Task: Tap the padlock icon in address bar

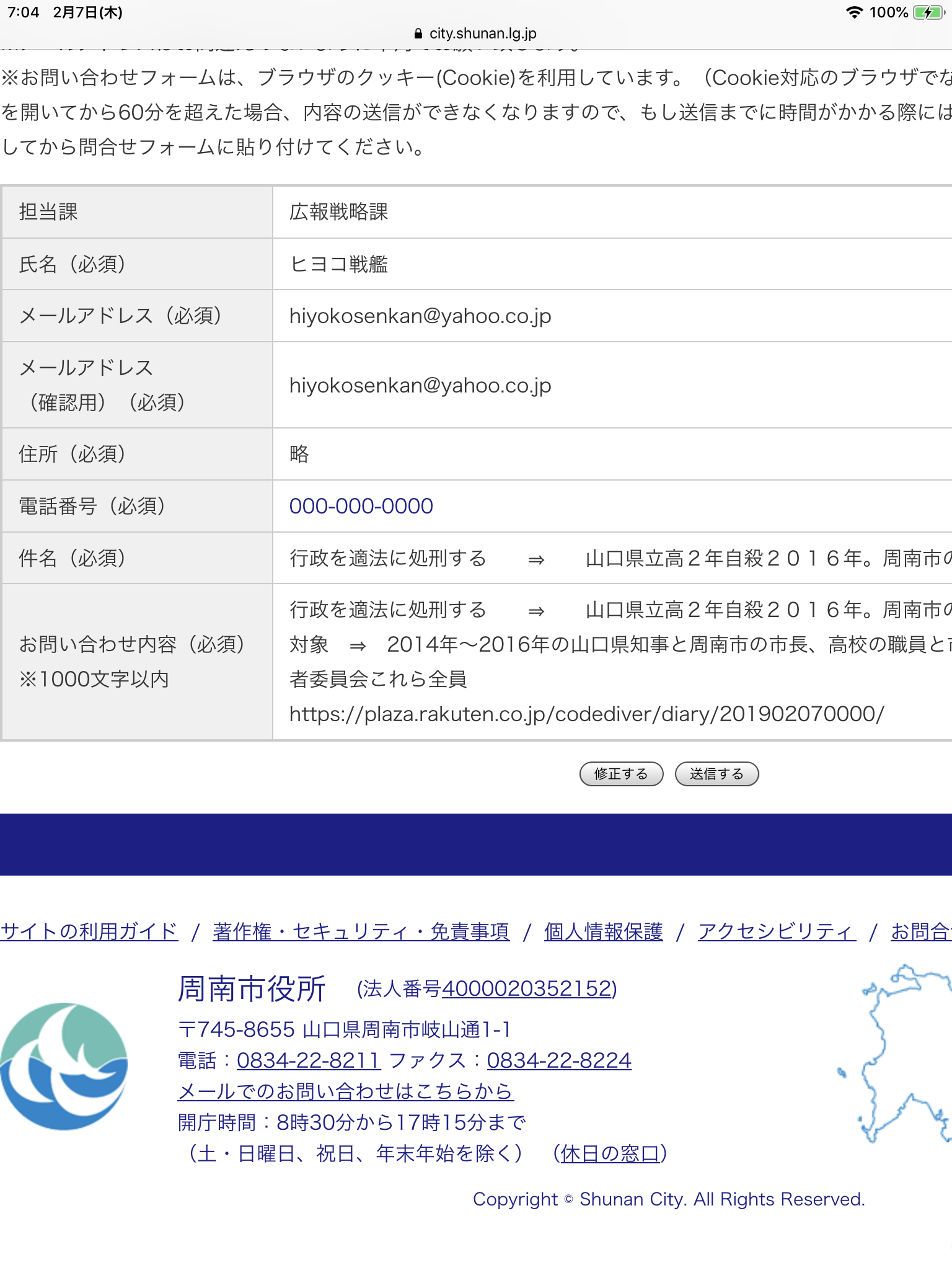Action: (418, 33)
